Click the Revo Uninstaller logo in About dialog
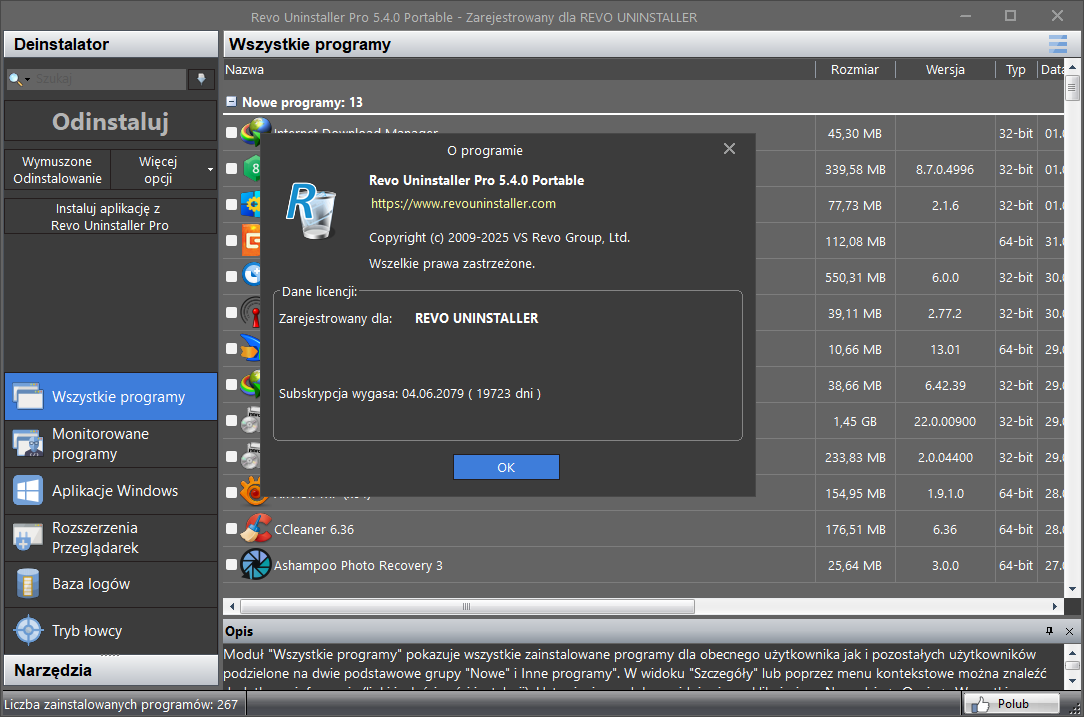The width and height of the screenshot is (1084, 717). click(x=311, y=210)
